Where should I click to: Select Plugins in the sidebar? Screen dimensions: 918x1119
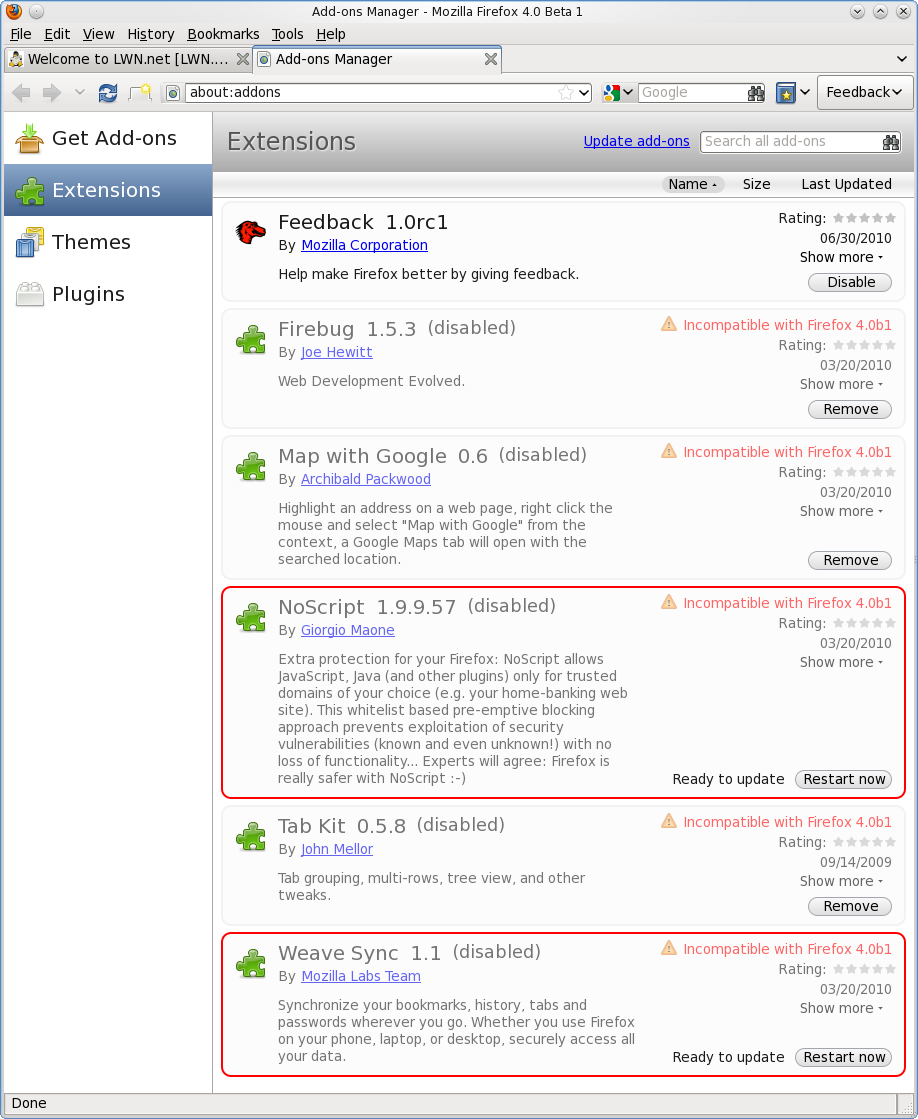88,294
